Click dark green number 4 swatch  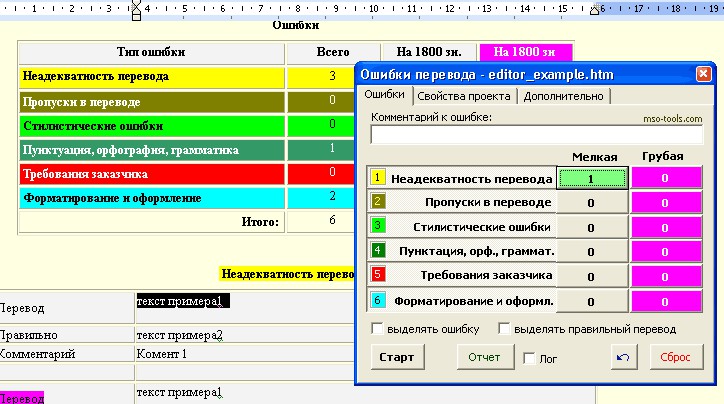point(377,250)
